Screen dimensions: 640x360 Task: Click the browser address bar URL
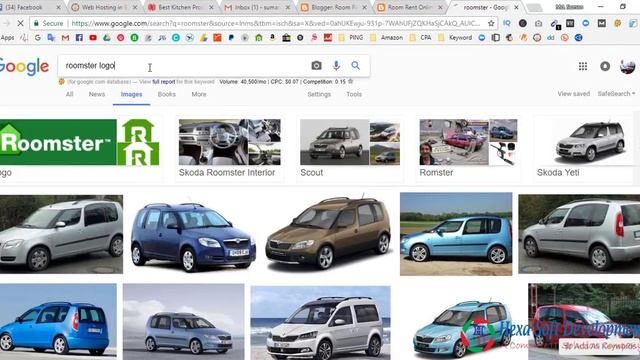point(276,24)
